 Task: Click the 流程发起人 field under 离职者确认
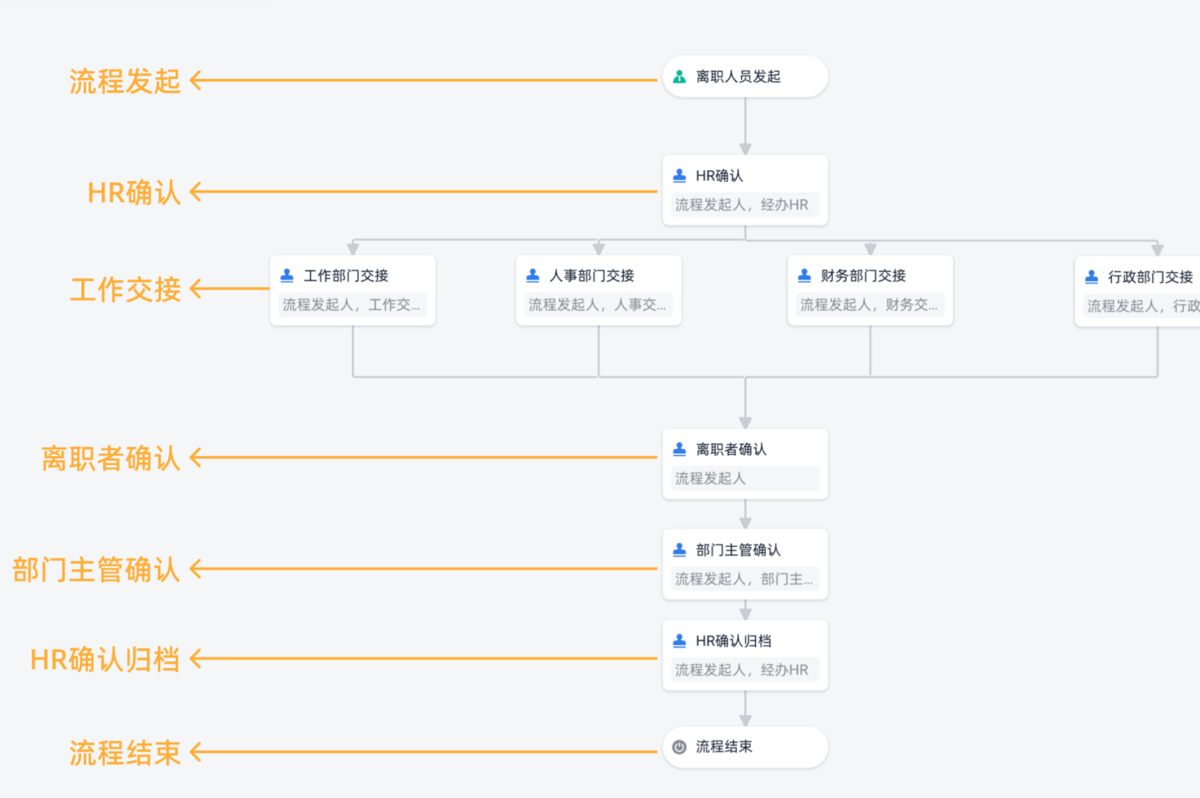(745, 478)
